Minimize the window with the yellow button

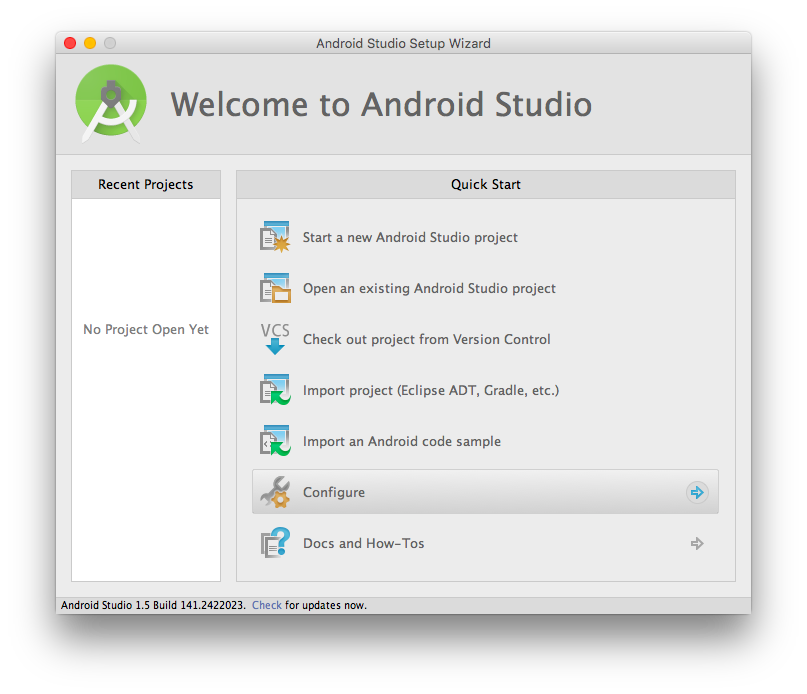[x=90, y=43]
